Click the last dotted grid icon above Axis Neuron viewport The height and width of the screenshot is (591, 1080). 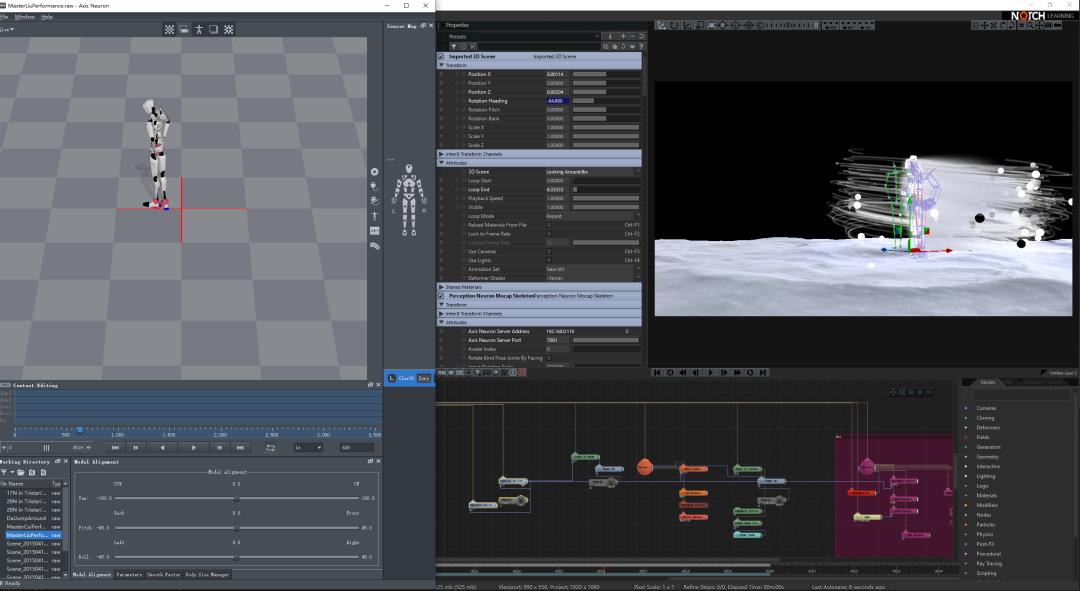pyautogui.click(x=229, y=30)
